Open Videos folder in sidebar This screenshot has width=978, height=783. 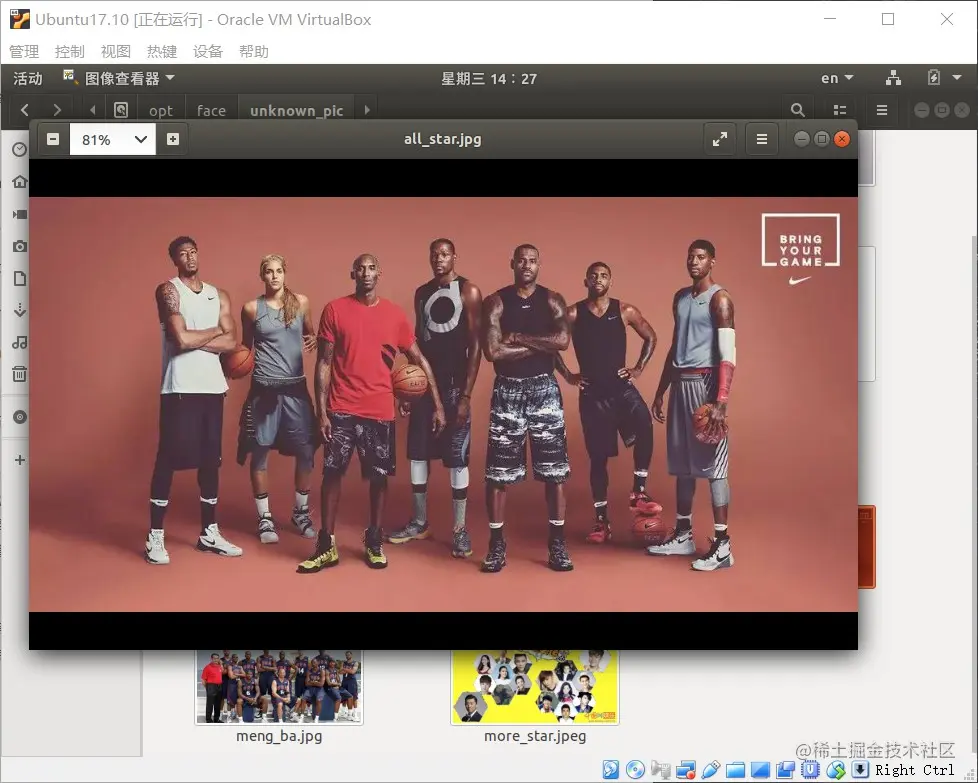click(x=20, y=214)
